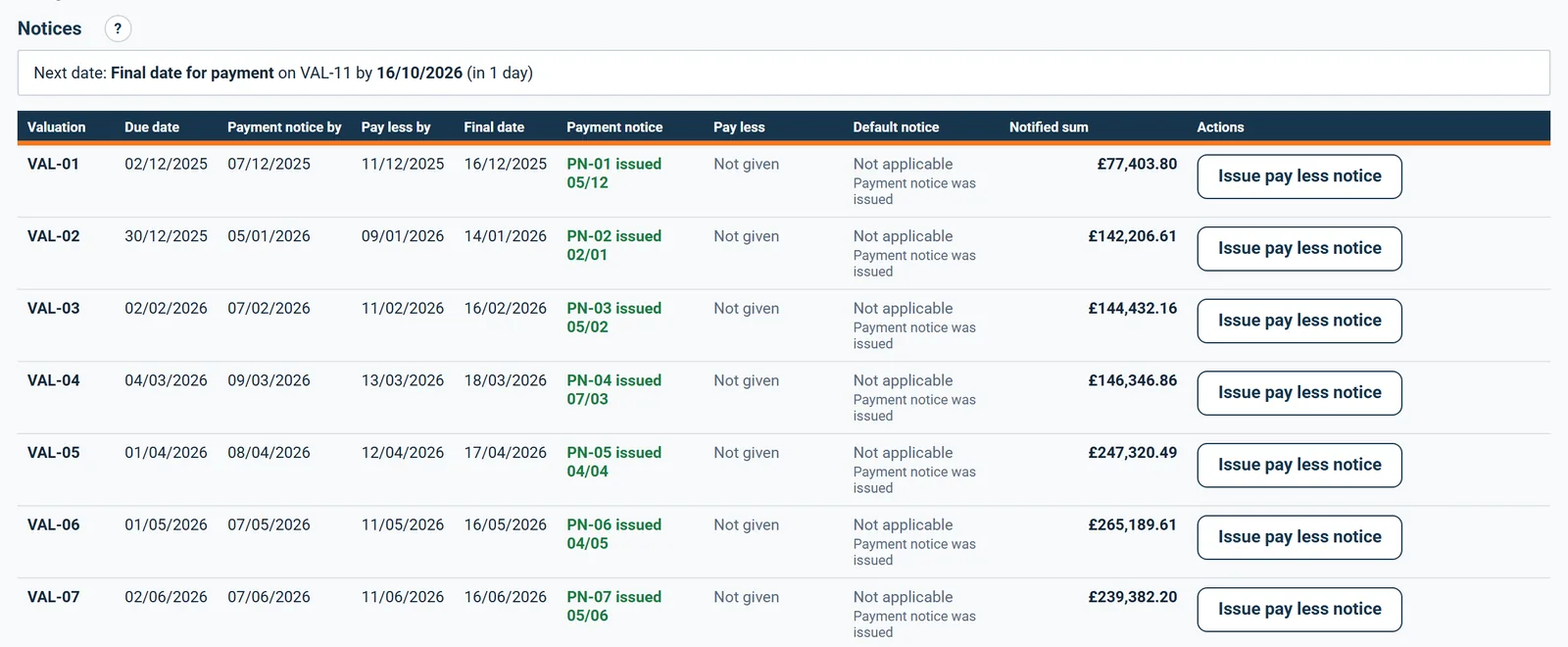Open PN-04 issued 07/03 payment notice
Image resolution: width=1568 pixels, height=647 pixels.
(x=613, y=390)
